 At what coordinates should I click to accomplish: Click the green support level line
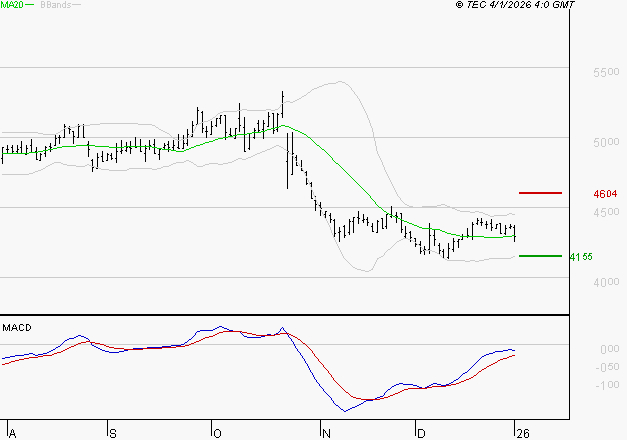coord(540,256)
